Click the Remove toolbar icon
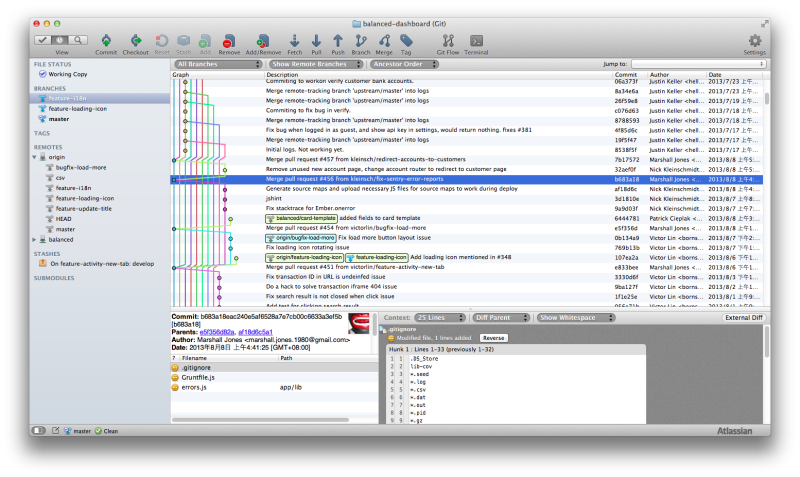This screenshot has height=477, width=800. click(x=229, y=41)
